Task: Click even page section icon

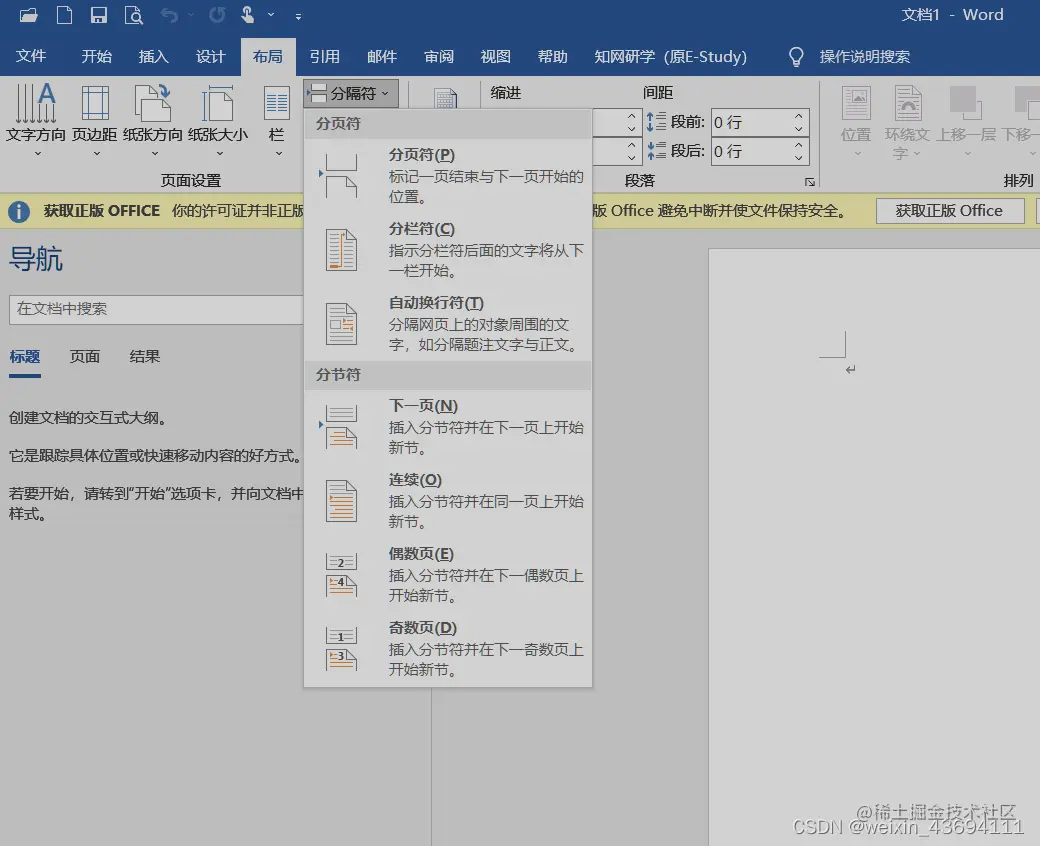Action: click(x=342, y=575)
